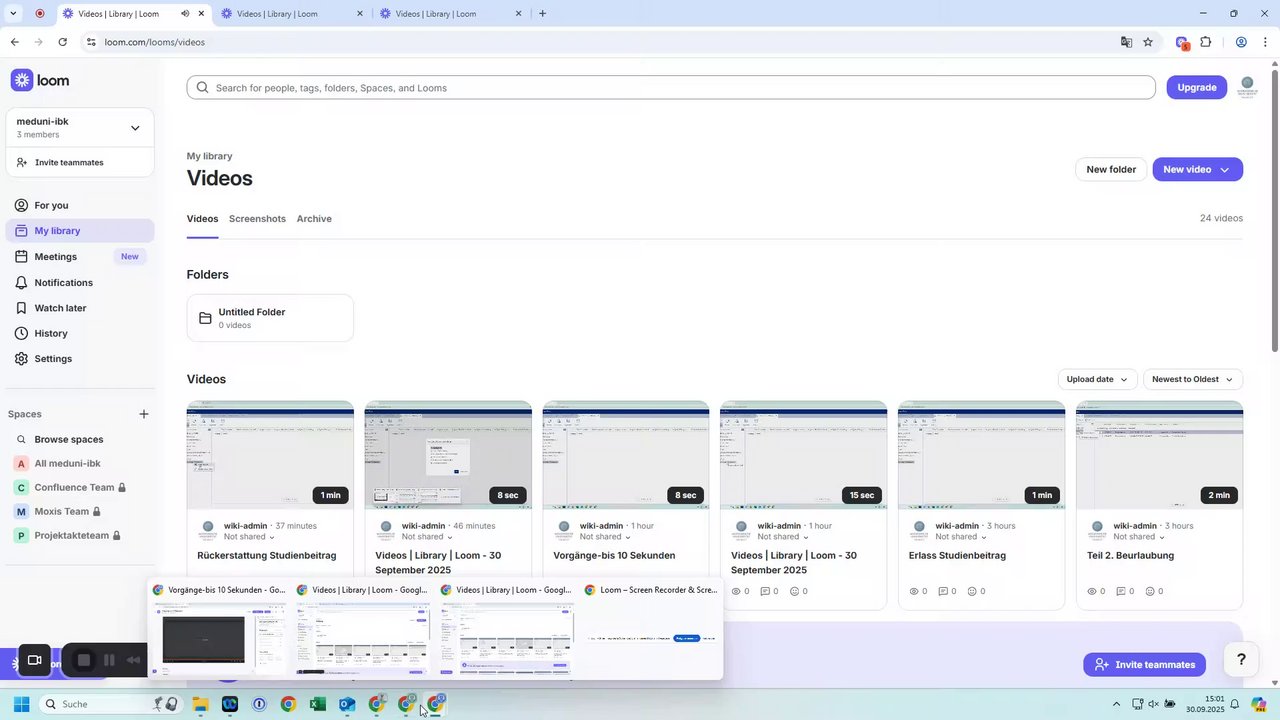The height and width of the screenshot is (720, 1280).
Task: Click the translate page icon
Action: tap(1126, 42)
